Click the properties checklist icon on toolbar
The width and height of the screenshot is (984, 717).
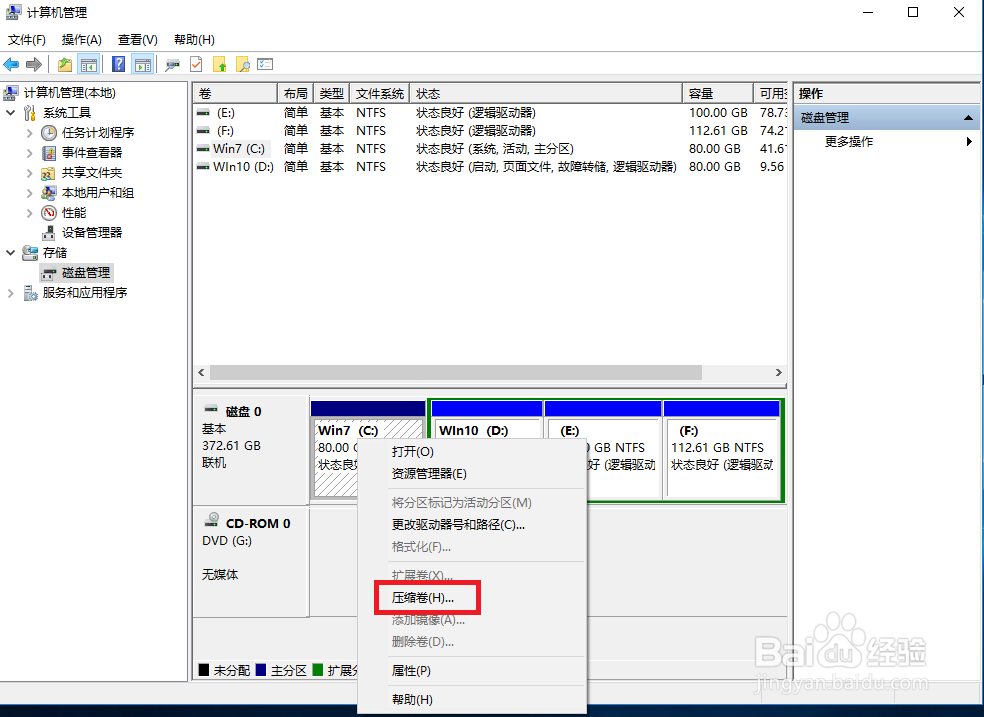(264, 63)
